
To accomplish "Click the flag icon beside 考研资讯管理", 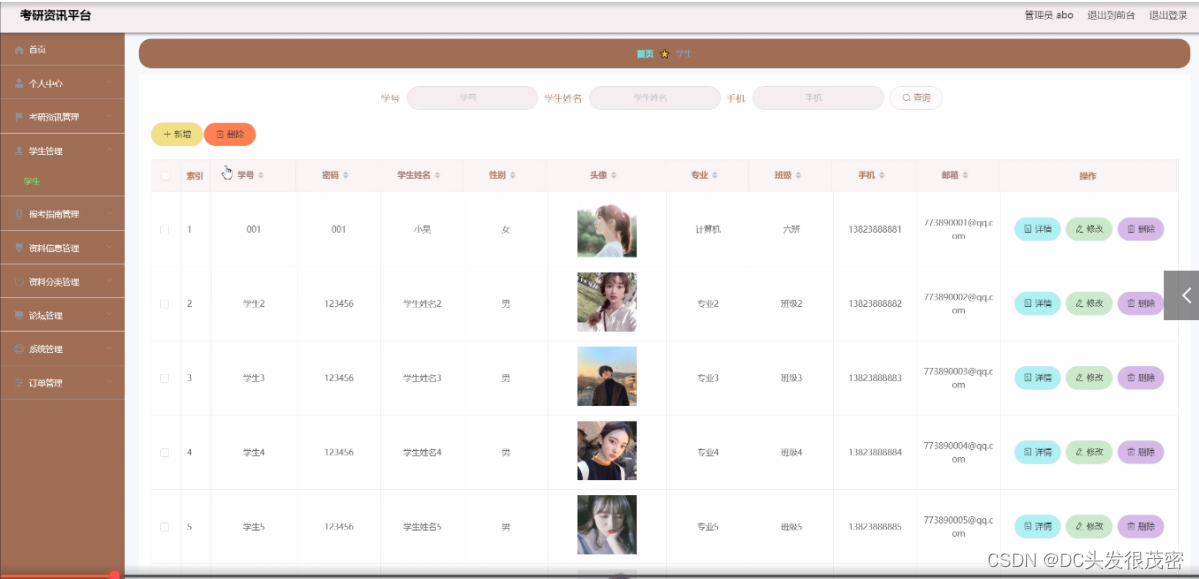I will [19, 117].
